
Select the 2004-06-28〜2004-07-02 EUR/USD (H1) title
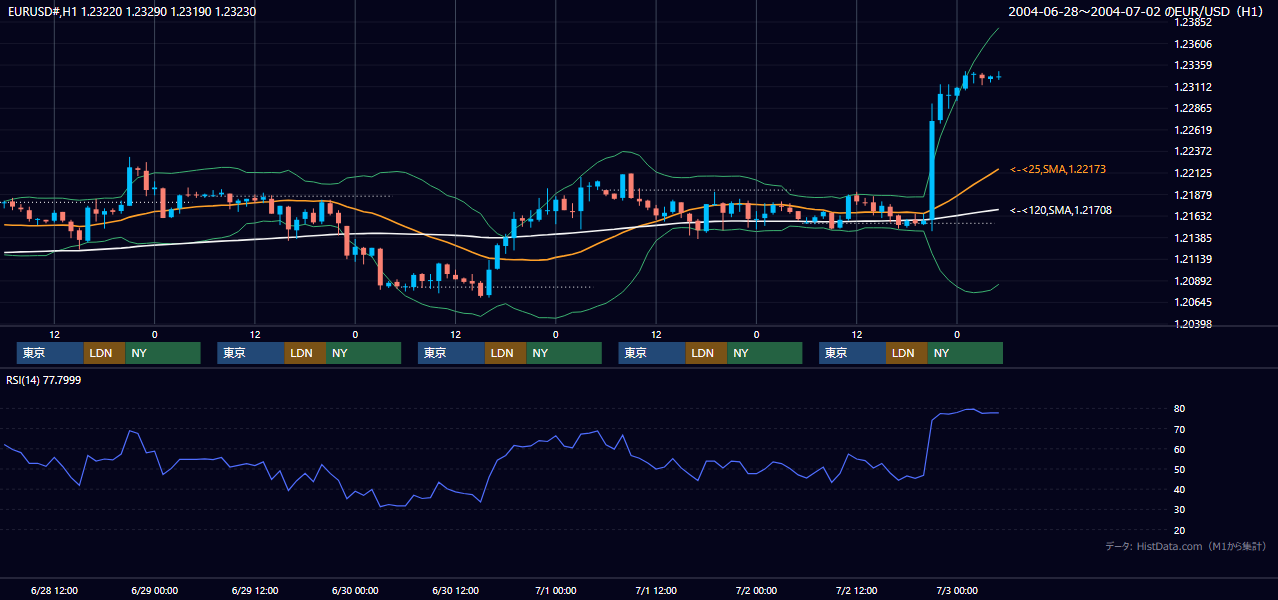pos(1138,12)
